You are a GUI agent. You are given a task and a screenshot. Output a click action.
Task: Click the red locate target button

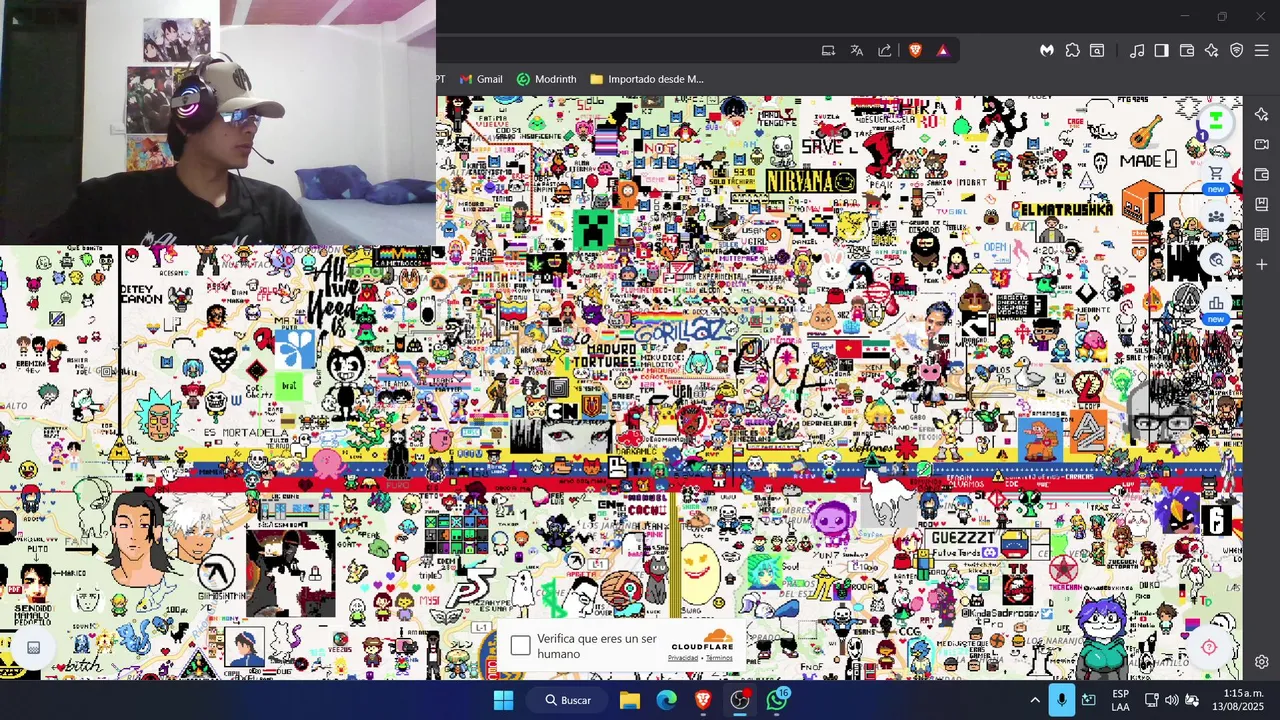coord(1209,647)
